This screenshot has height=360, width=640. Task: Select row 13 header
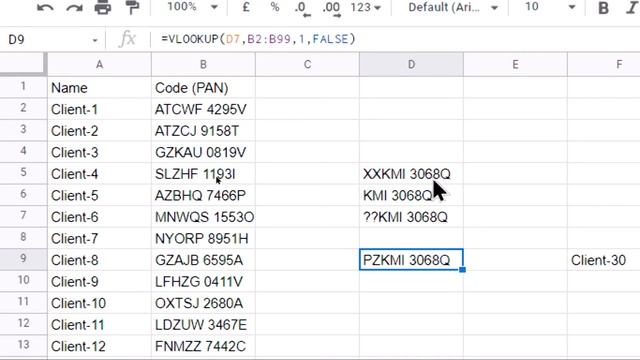[23, 345]
